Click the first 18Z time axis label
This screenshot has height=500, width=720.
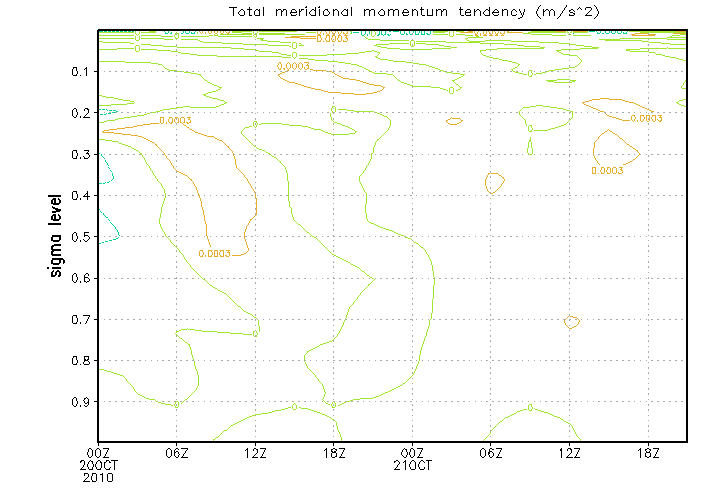point(334,454)
